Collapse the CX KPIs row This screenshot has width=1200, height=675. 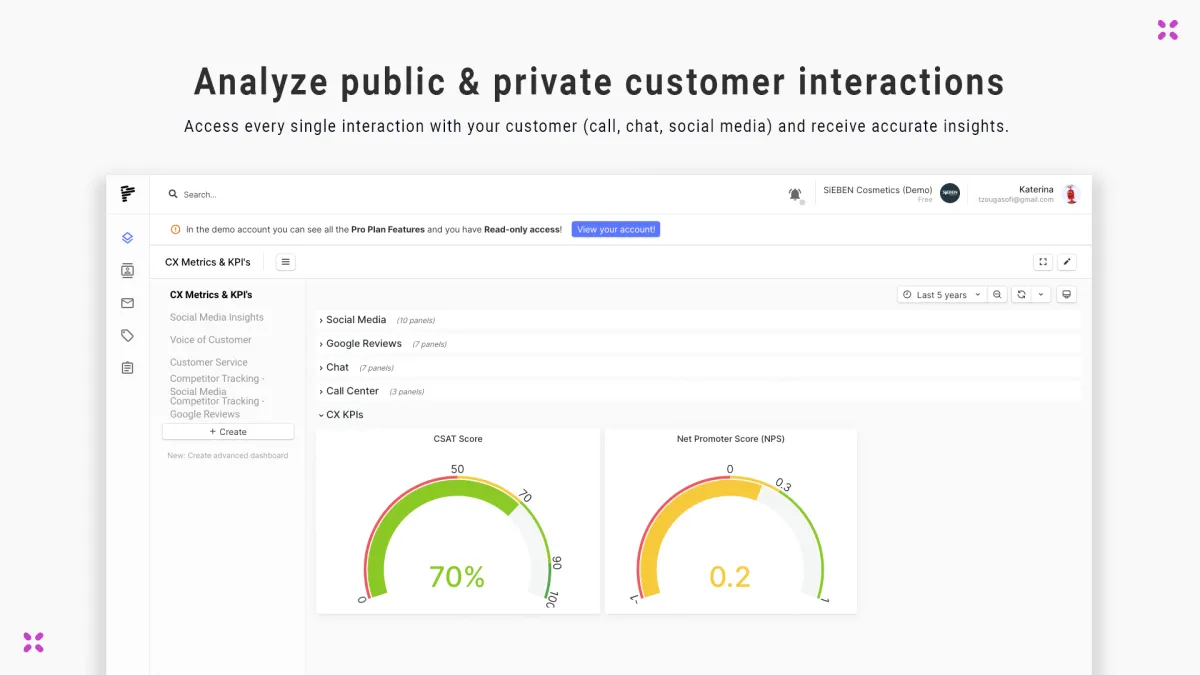click(341, 414)
